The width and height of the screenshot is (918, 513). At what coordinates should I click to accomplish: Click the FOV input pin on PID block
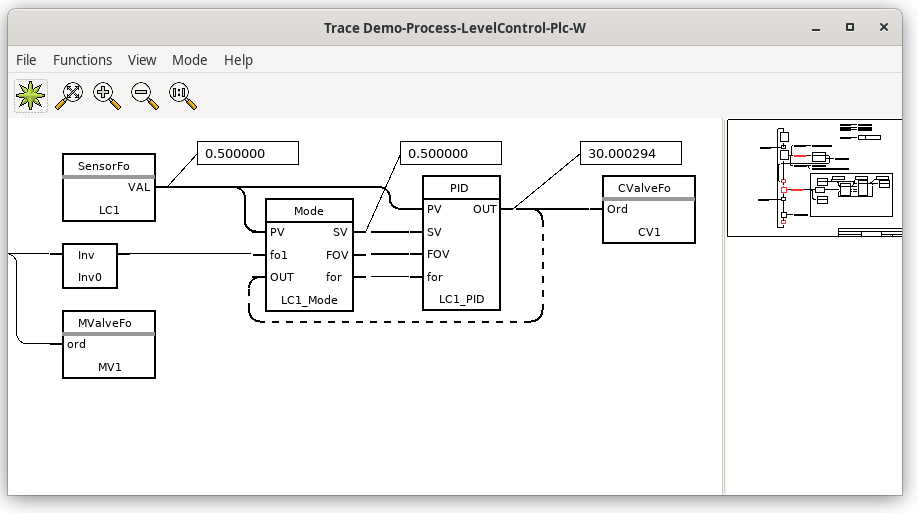438,254
